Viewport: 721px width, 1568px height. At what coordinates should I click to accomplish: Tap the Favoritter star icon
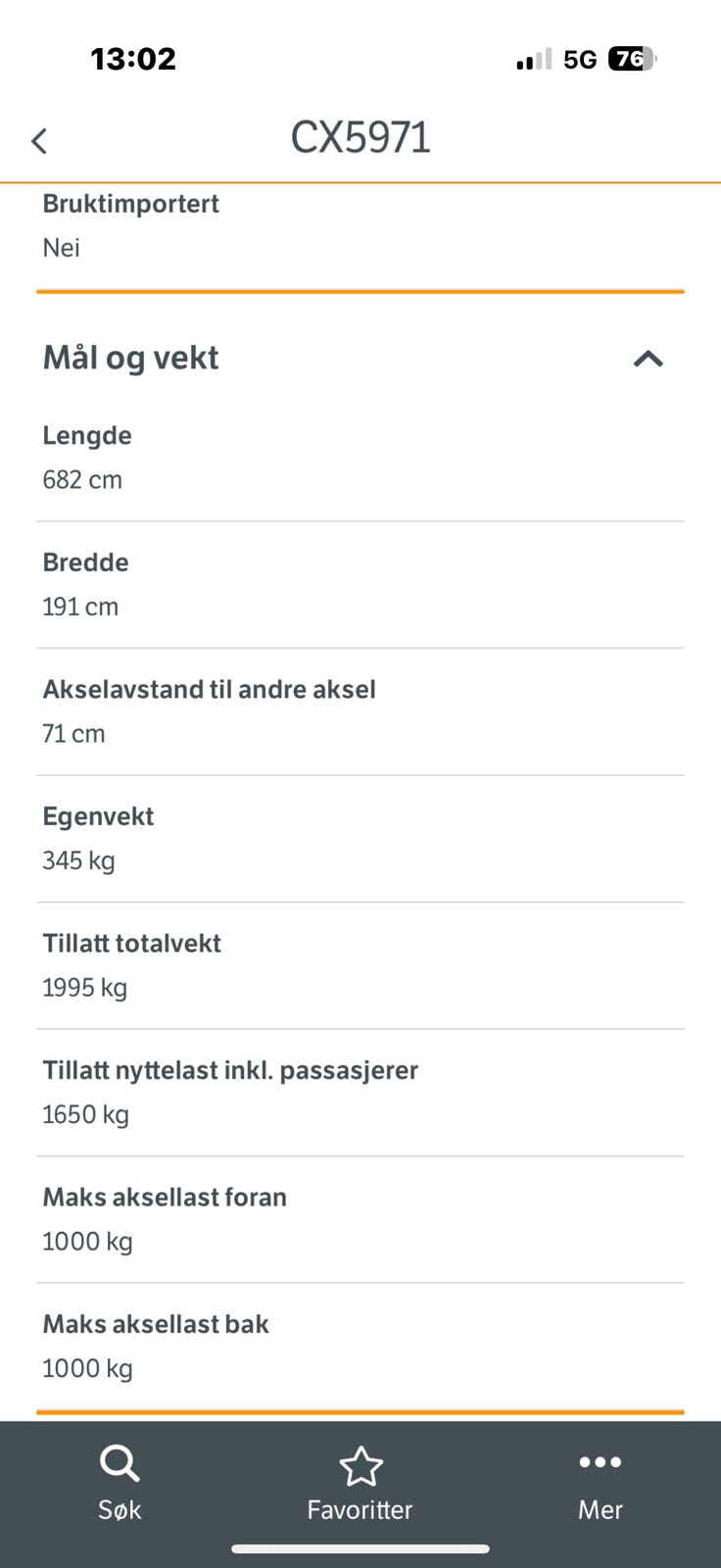(360, 1466)
